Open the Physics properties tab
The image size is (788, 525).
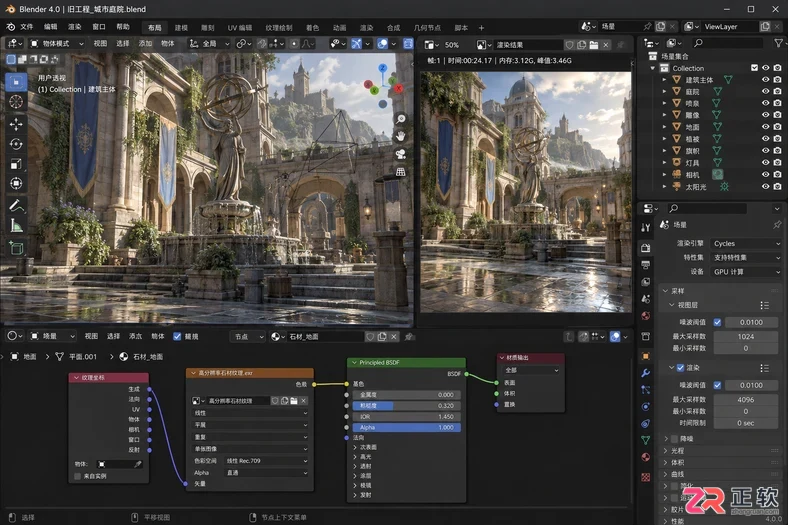pyautogui.click(x=646, y=406)
